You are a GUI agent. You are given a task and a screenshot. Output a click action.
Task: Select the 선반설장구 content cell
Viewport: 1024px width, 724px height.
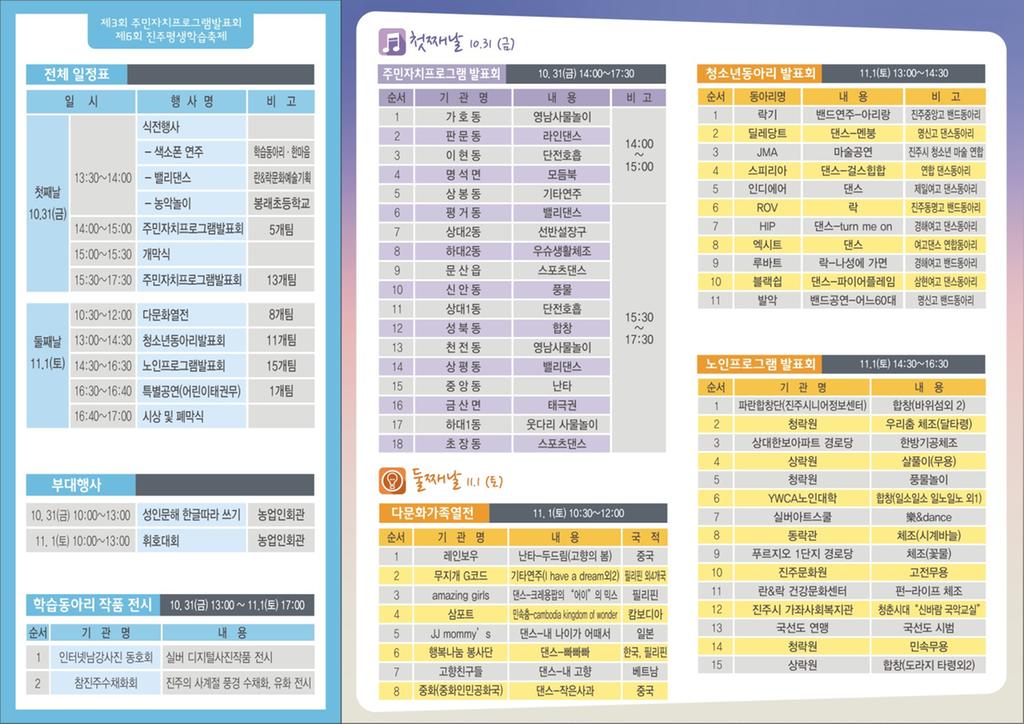(x=562, y=232)
